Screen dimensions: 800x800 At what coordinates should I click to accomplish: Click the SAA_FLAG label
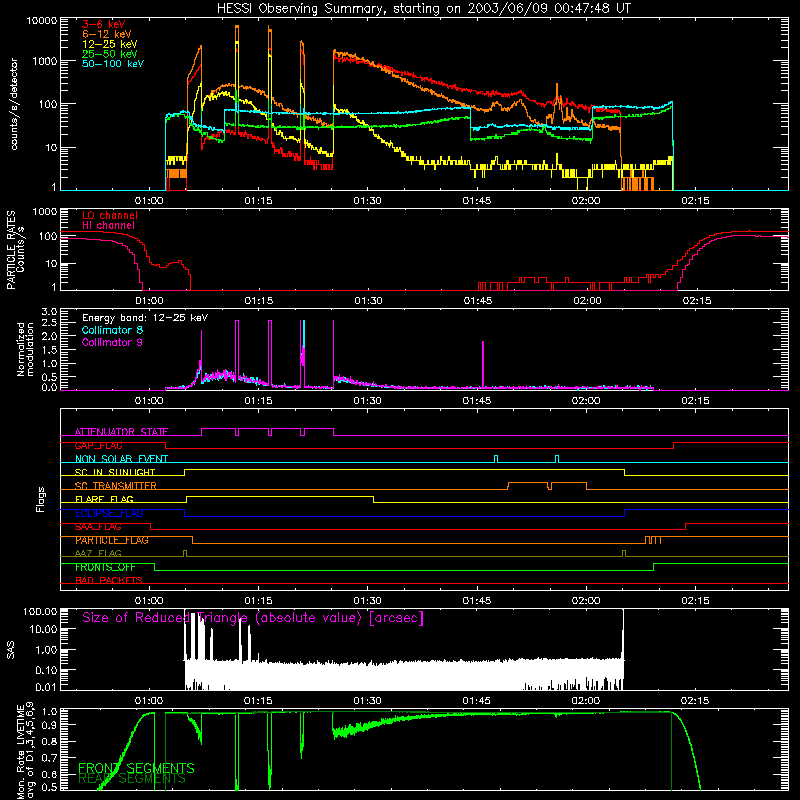[x=98, y=527]
